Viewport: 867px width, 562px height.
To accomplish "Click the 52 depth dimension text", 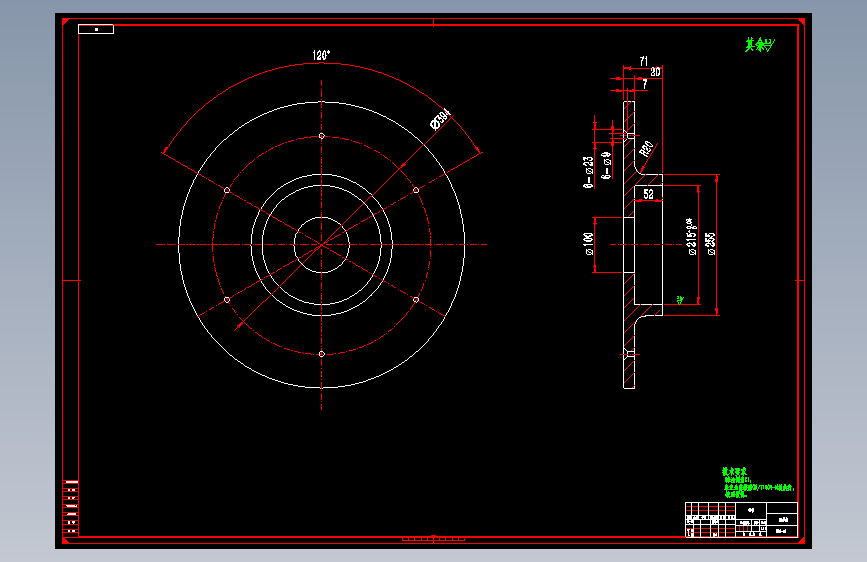I will pos(649,194).
